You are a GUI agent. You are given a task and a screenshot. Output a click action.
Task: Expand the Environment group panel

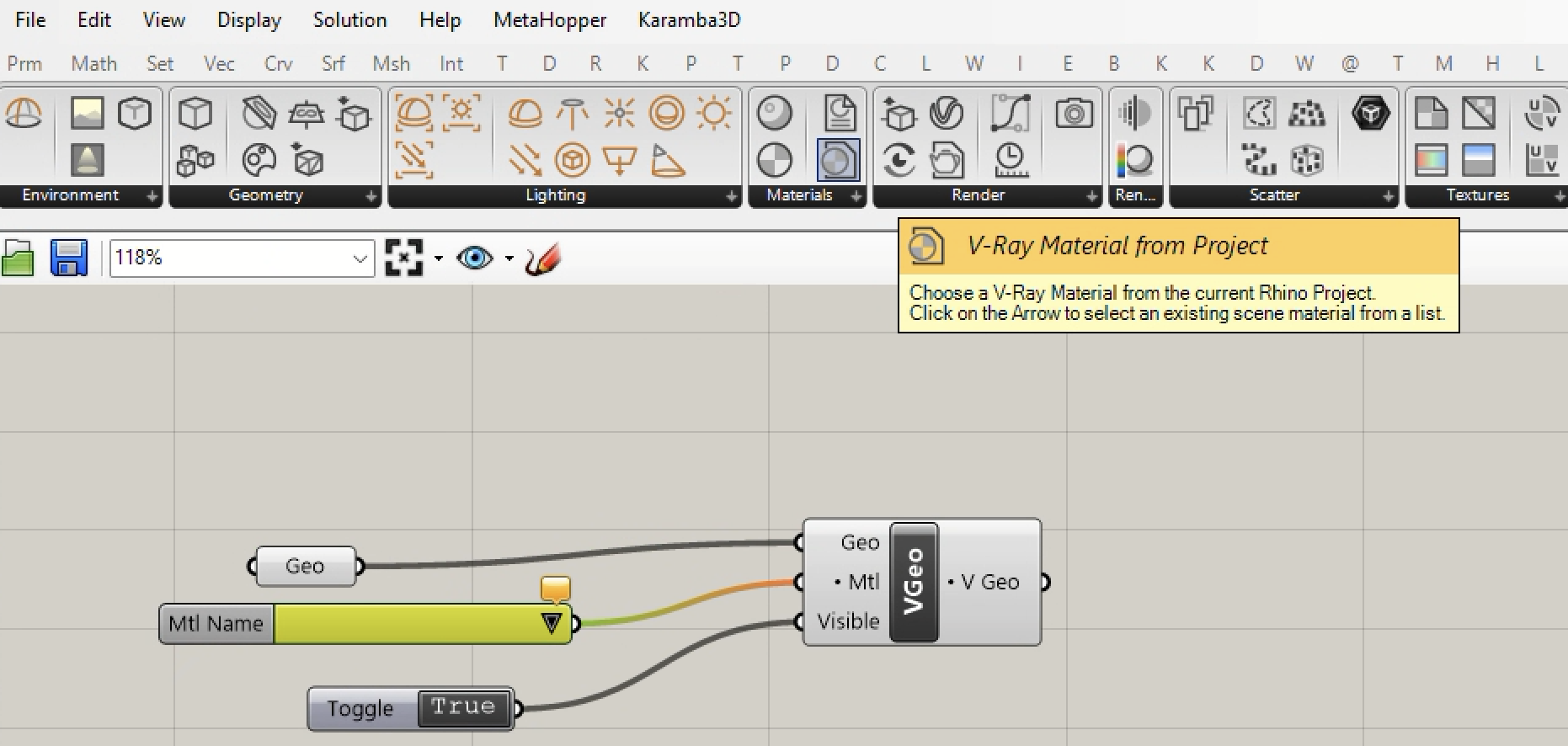(x=152, y=195)
